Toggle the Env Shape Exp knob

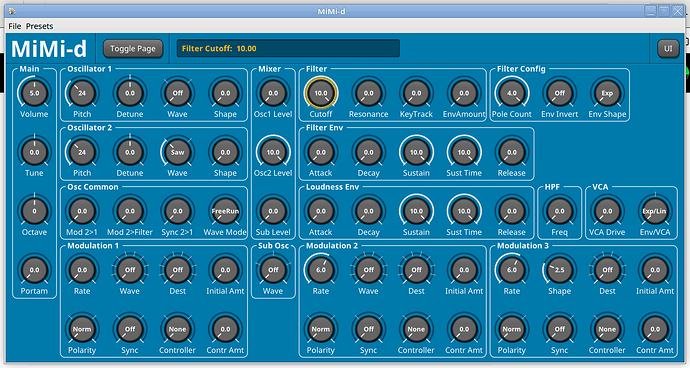click(x=607, y=93)
